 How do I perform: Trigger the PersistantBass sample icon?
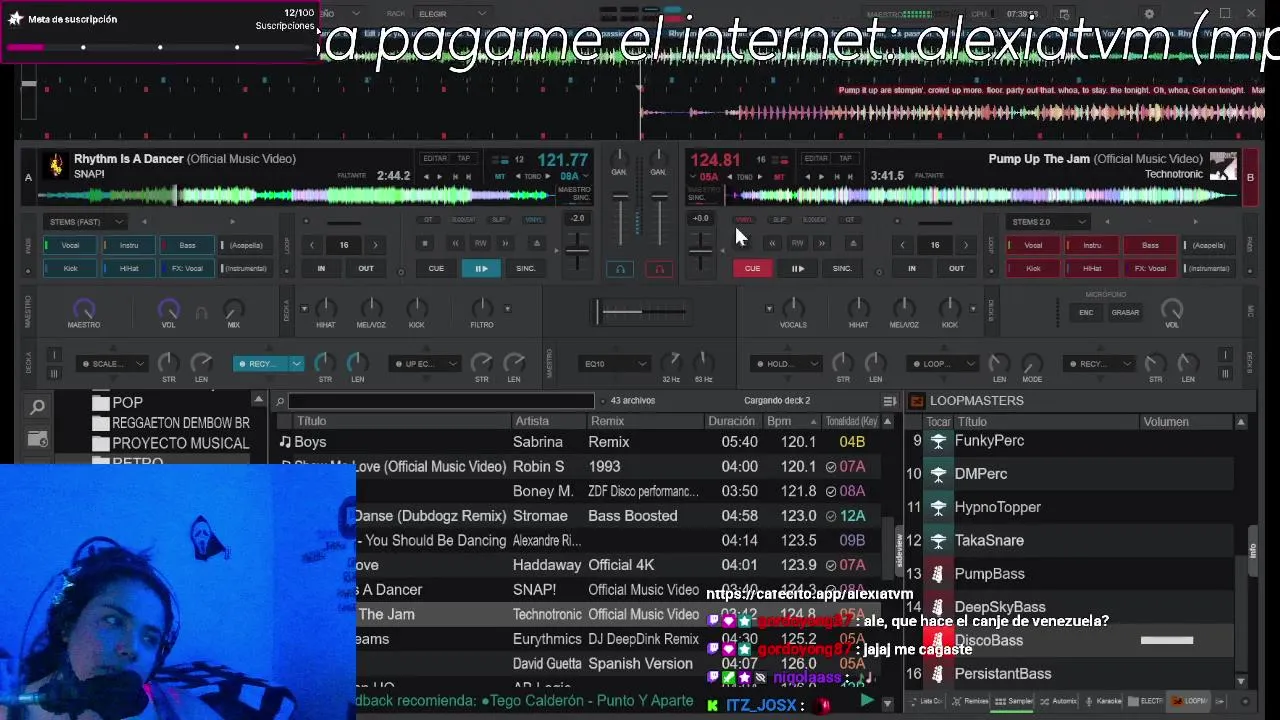point(938,674)
